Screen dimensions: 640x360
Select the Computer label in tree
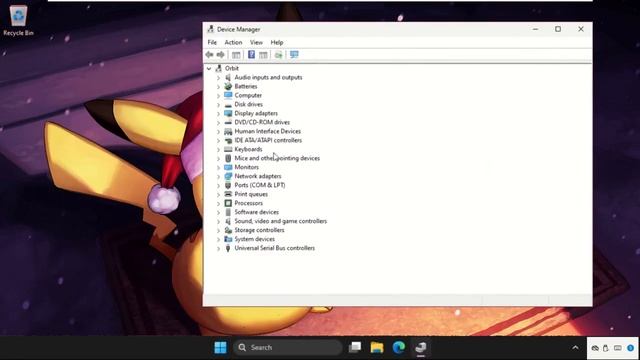(x=248, y=95)
